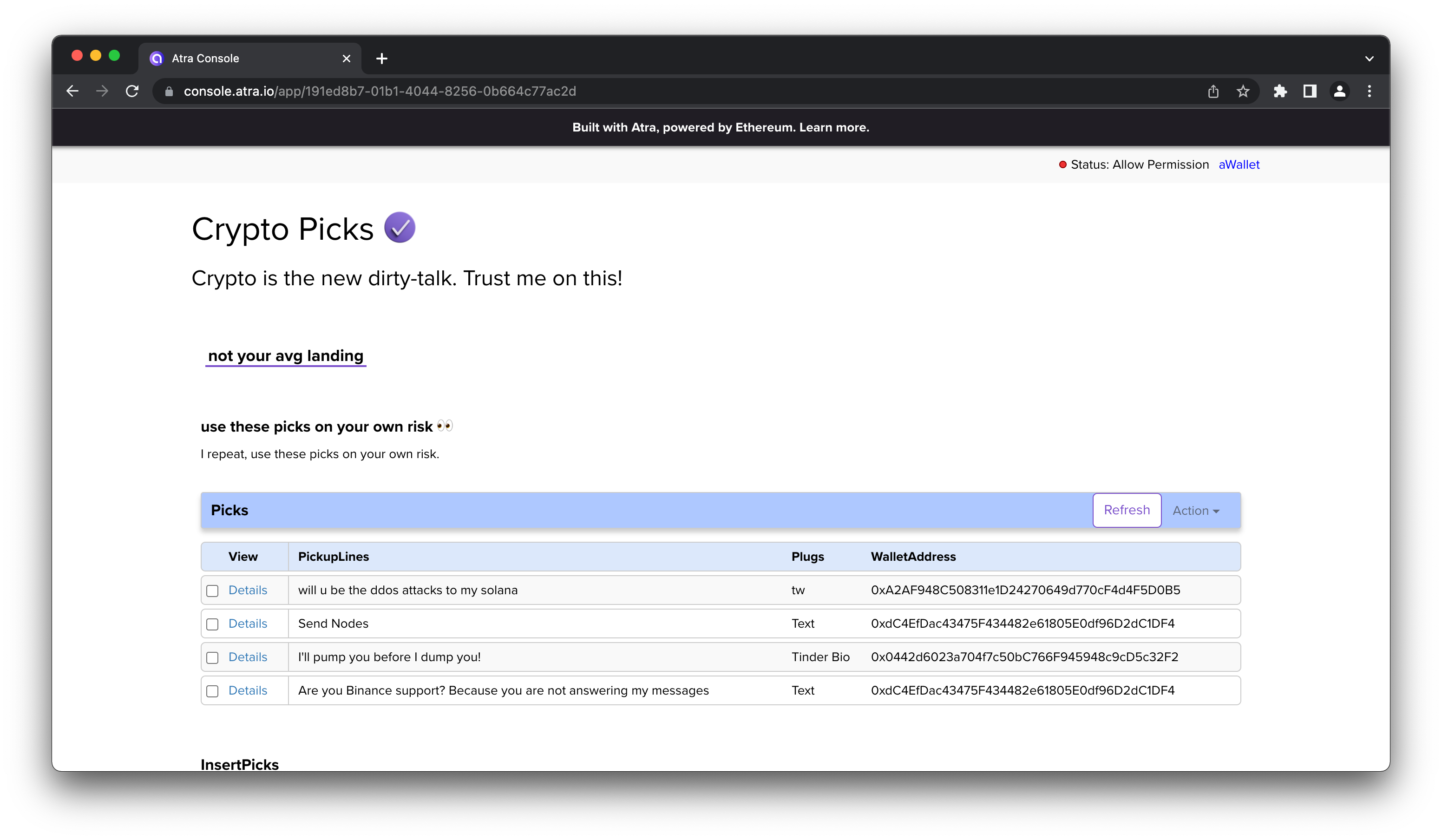Check the box for the solana pickup line
The height and width of the screenshot is (840, 1442).
pyautogui.click(x=212, y=591)
